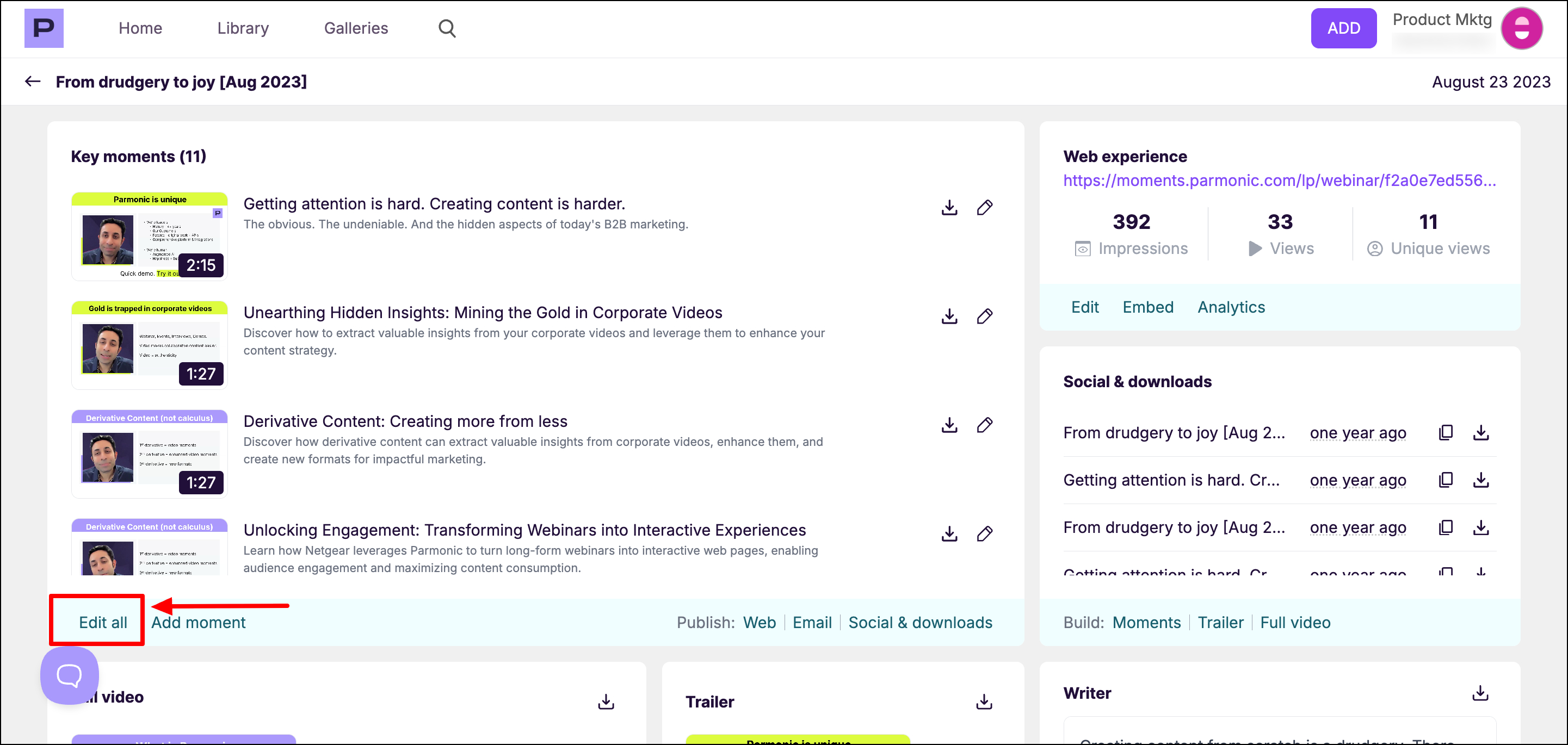Open Analytics for web experience
Viewport: 1568px width, 745px height.
tap(1231, 307)
